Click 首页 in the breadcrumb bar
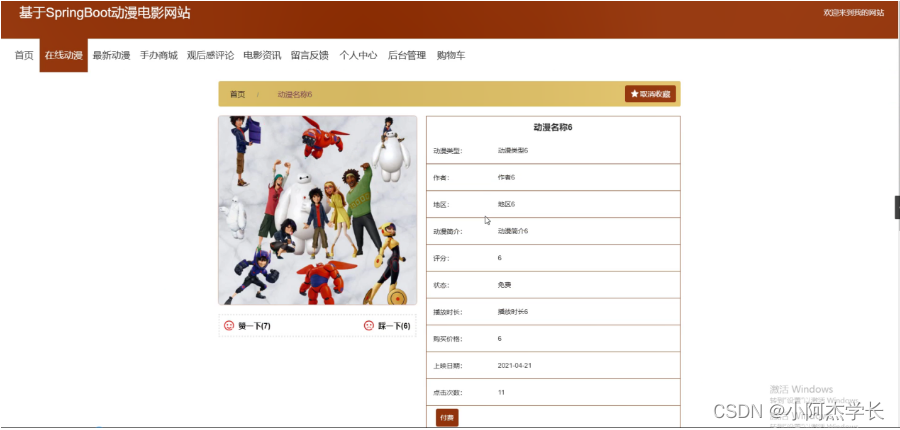Image resolution: width=900 pixels, height=430 pixels. point(238,94)
